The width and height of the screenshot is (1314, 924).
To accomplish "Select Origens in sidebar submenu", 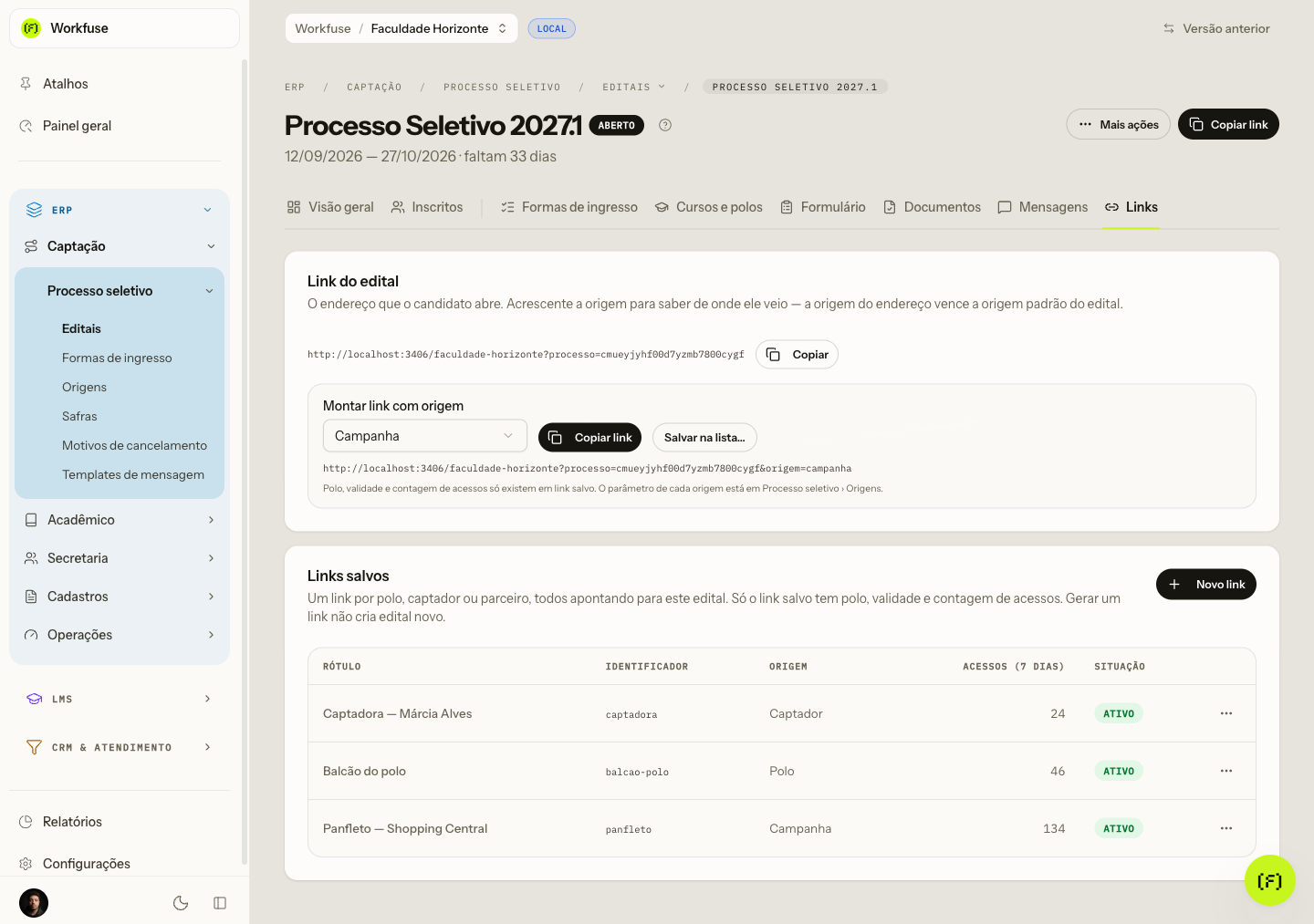I will click(x=84, y=387).
